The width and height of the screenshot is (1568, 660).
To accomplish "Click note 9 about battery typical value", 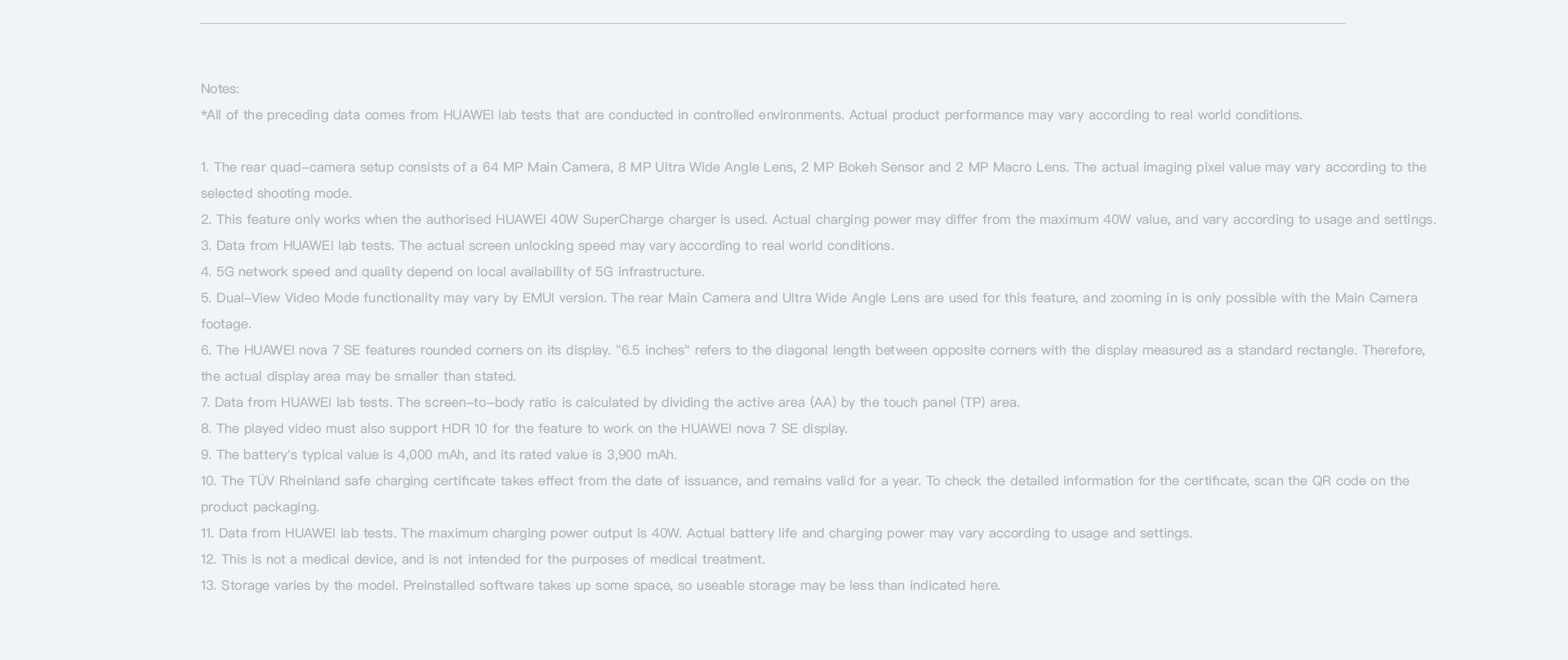I will pyautogui.click(x=439, y=454).
